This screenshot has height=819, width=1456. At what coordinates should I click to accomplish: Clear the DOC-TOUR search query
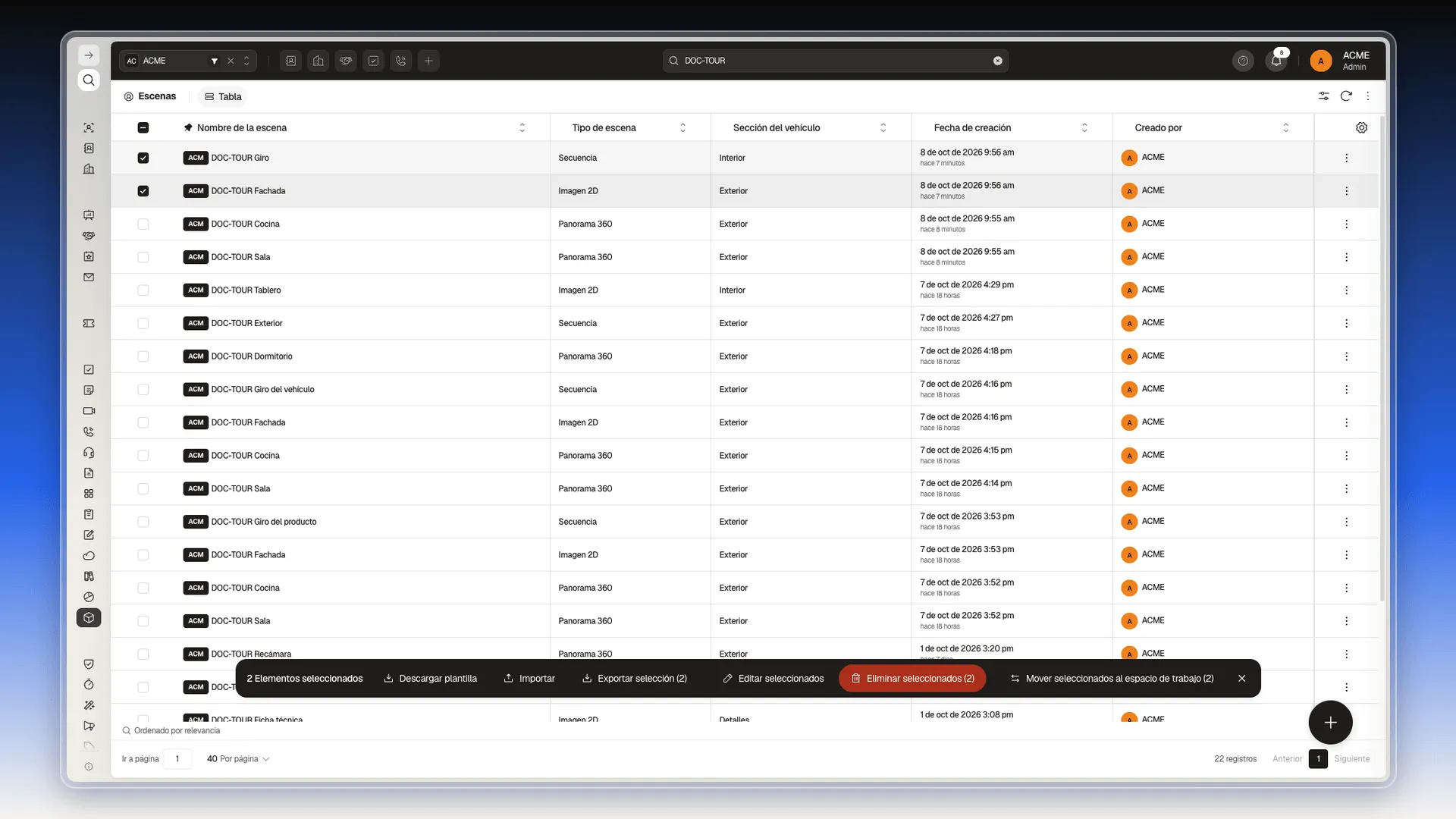(x=998, y=61)
